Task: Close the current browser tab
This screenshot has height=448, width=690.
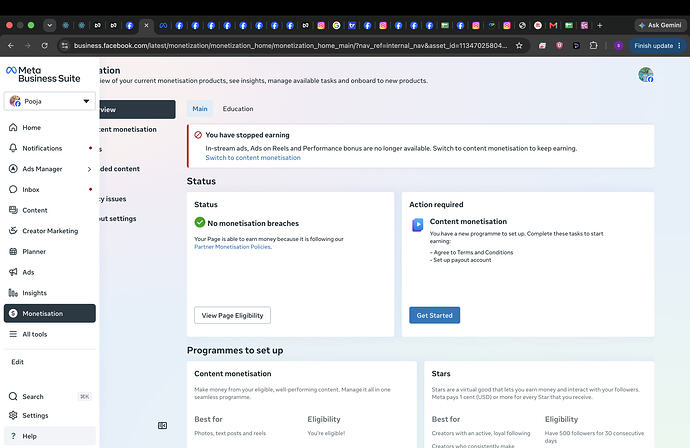Action: 147,26
